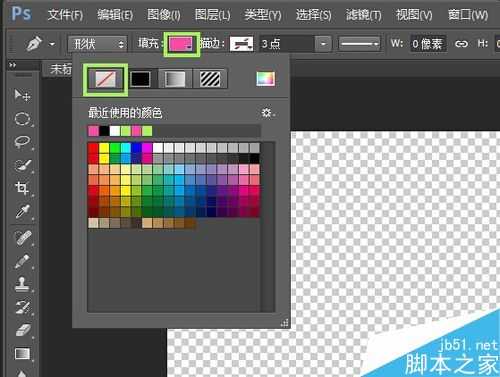Screen dimensions: 500x377
Task: Open the 滤镜(T) menu
Action: tap(364, 15)
